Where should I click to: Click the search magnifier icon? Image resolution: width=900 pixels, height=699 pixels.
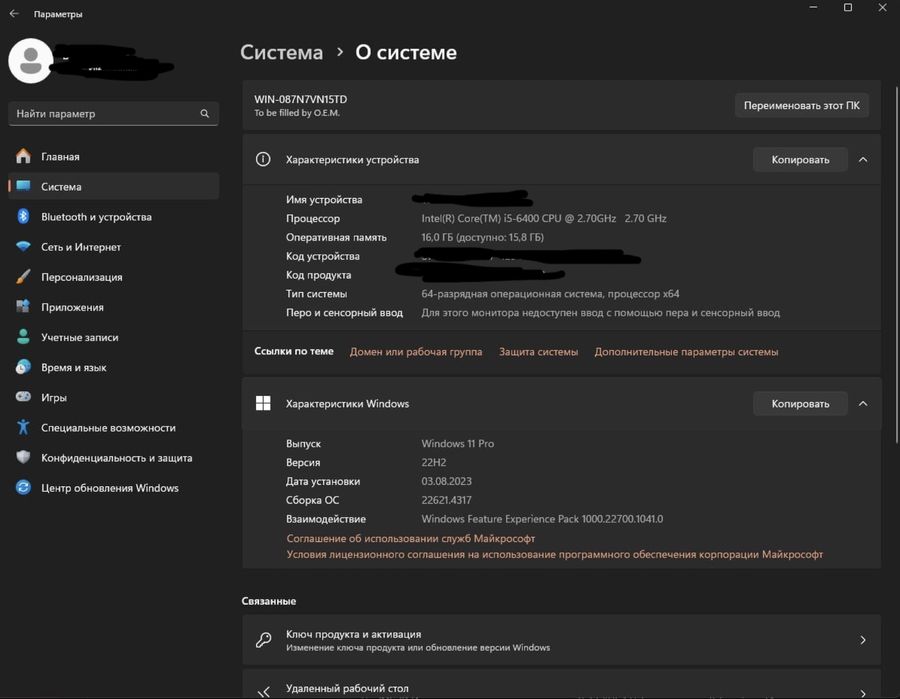click(x=205, y=114)
